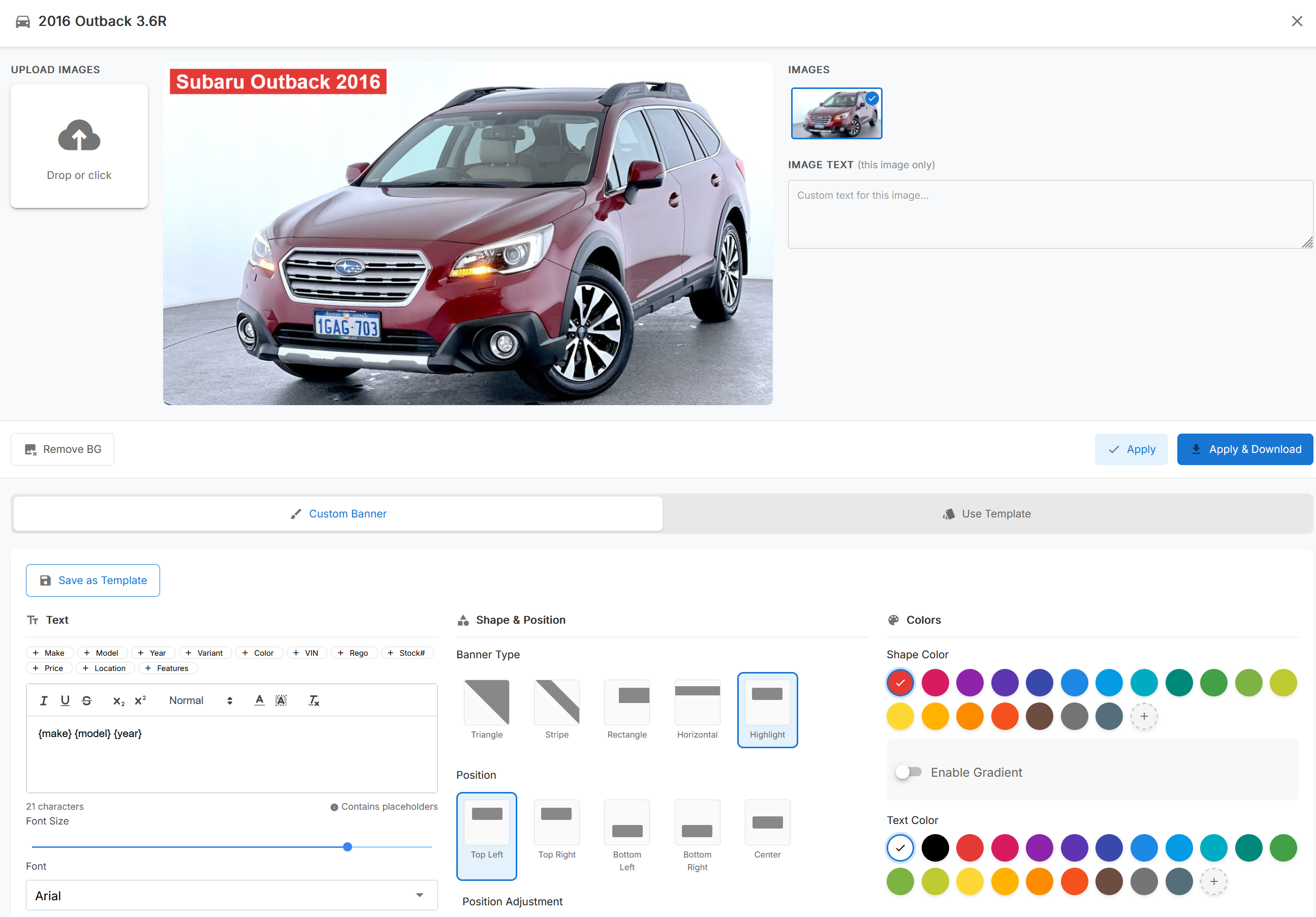1316x917 pixels.
Task: Apply strikethrough formatting
Action: pos(86,700)
